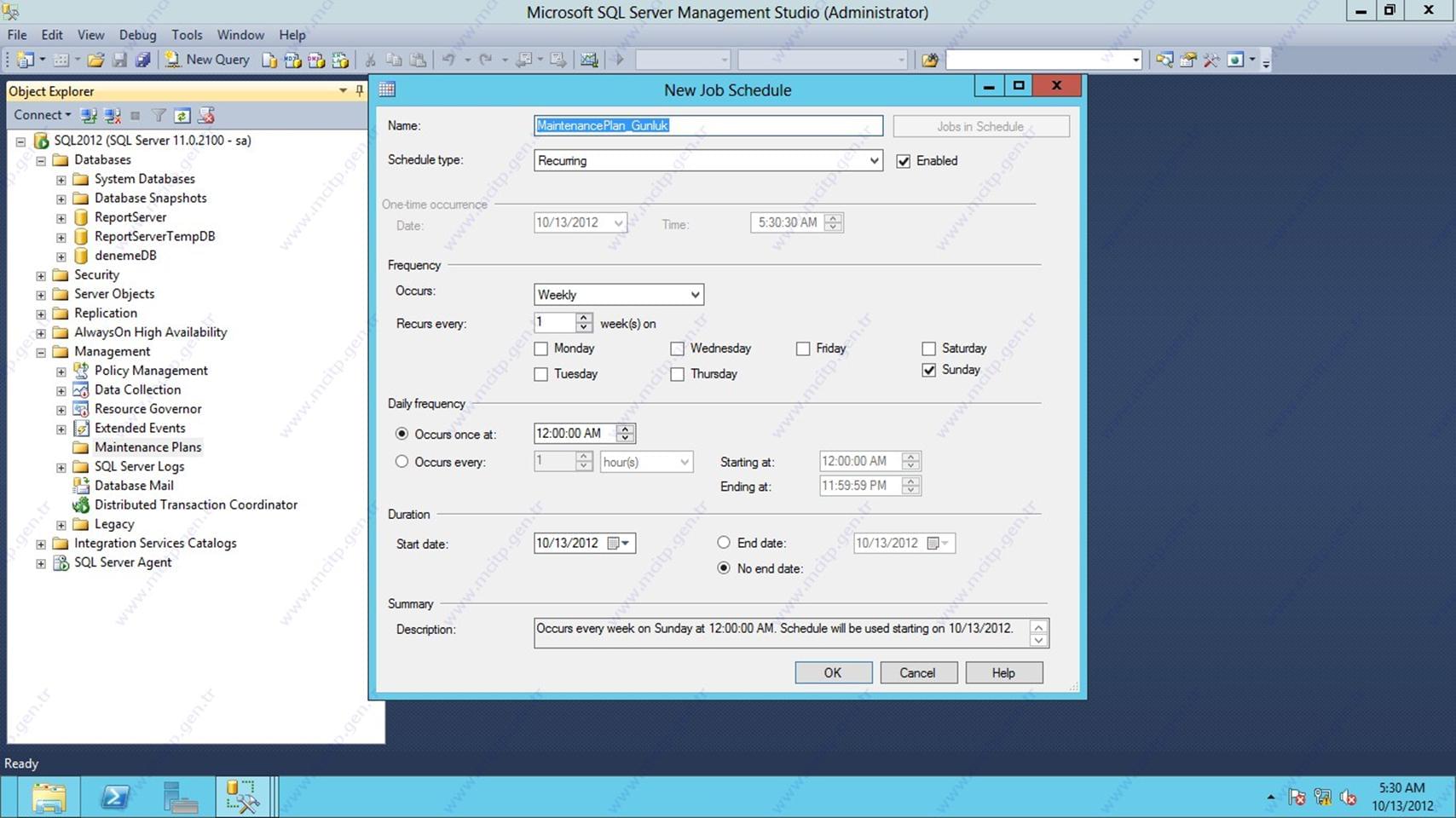Click New Query in the toolbar
Image resolution: width=1456 pixels, height=818 pixels.
pyautogui.click(x=207, y=60)
